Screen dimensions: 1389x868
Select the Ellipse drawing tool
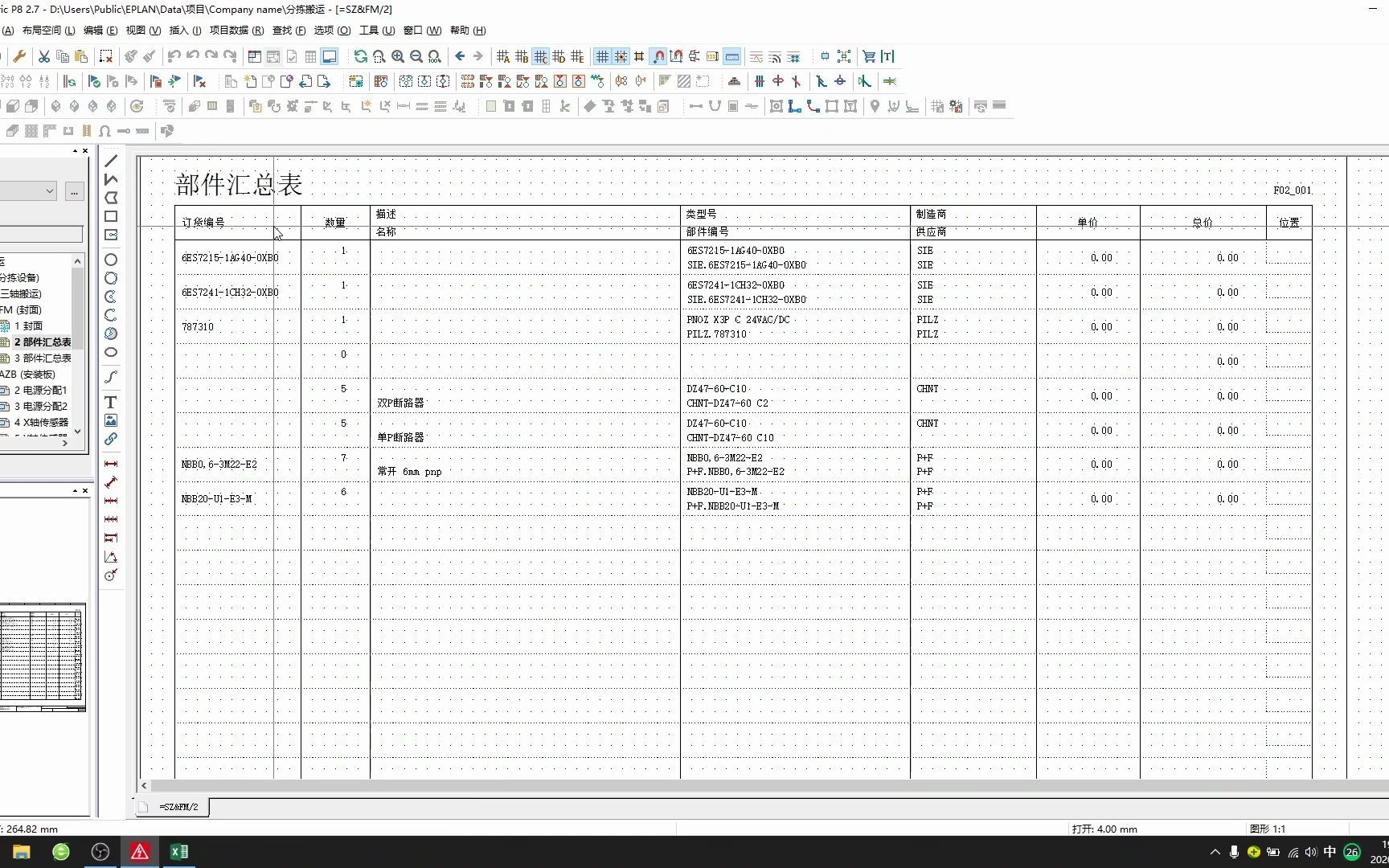111,352
